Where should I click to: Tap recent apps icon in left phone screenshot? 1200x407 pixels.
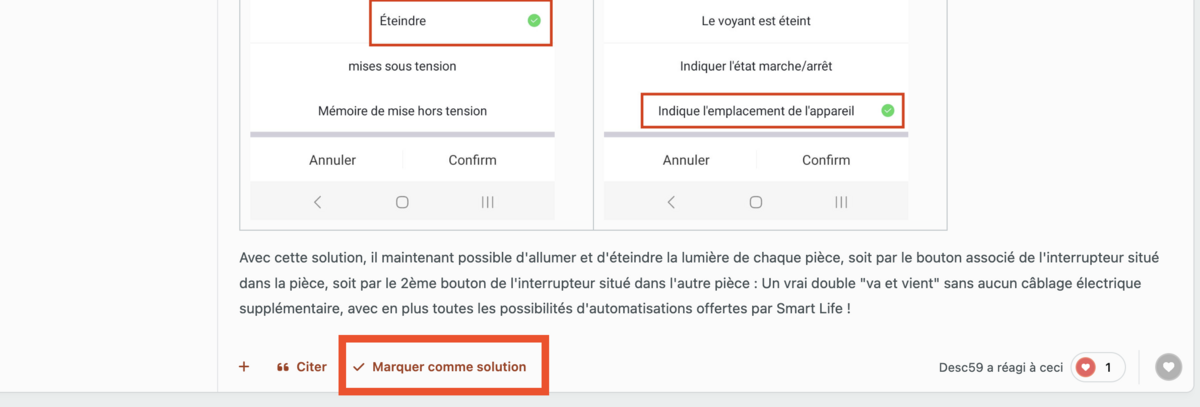487,202
